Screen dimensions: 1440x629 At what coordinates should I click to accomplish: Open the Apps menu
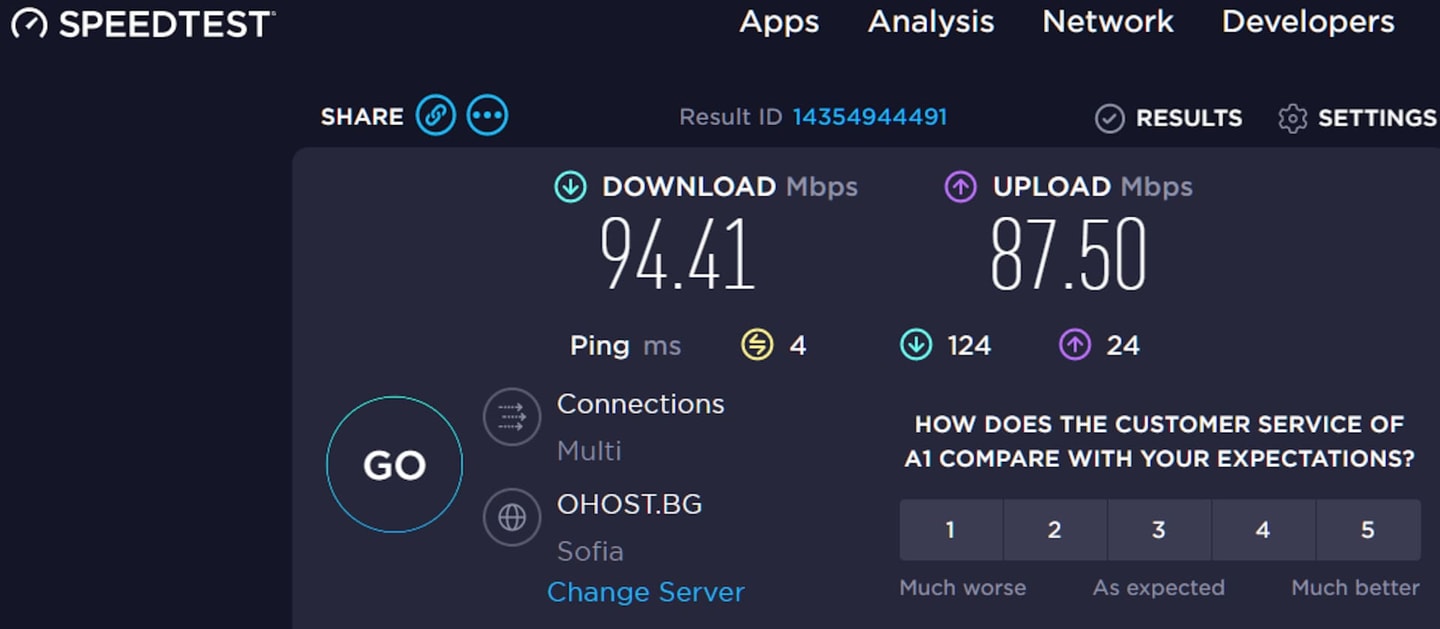coord(779,23)
